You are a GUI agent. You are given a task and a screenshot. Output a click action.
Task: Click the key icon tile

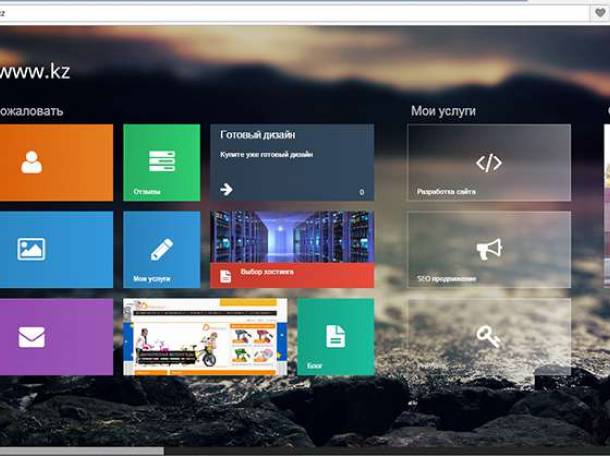488,337
